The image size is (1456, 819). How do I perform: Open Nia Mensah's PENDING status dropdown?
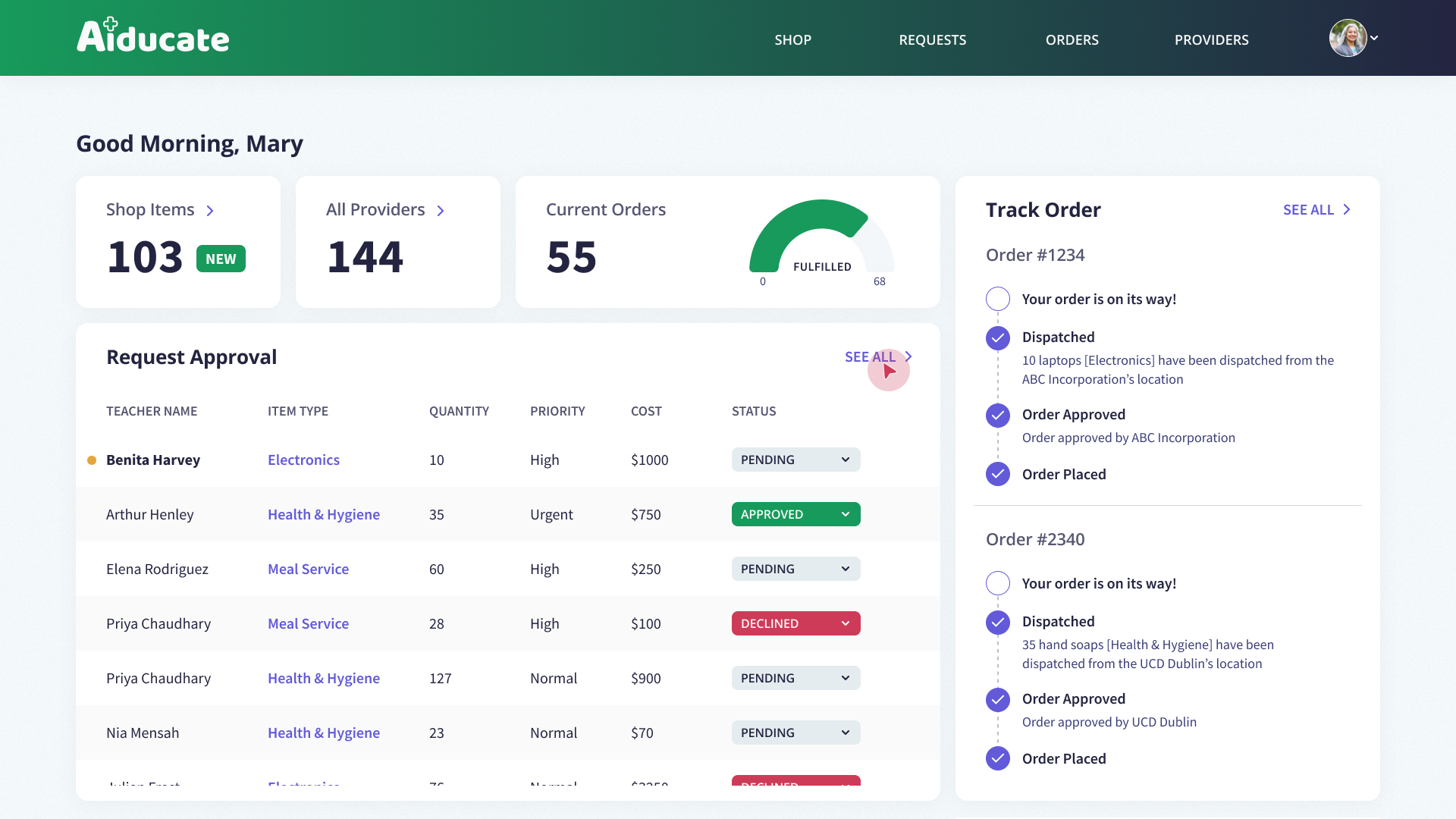tap(795, 733)
